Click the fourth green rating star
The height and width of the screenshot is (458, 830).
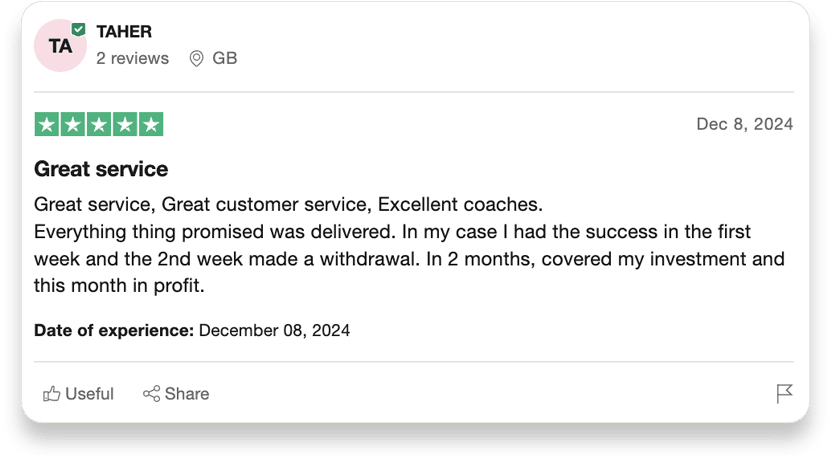[x=125, y=124]
